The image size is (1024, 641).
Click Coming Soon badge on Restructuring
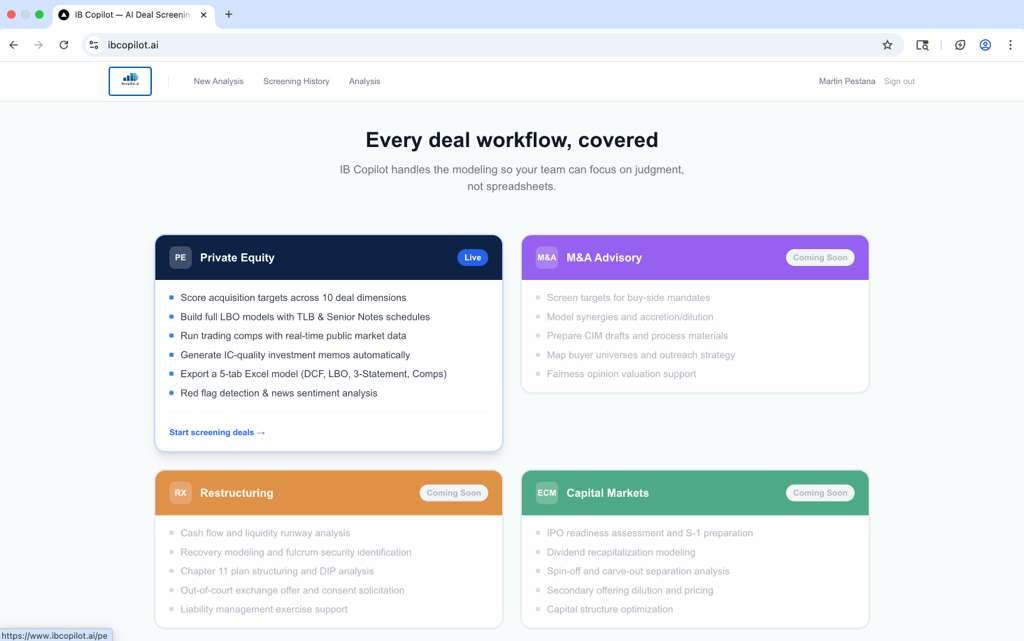pos(453,493)
